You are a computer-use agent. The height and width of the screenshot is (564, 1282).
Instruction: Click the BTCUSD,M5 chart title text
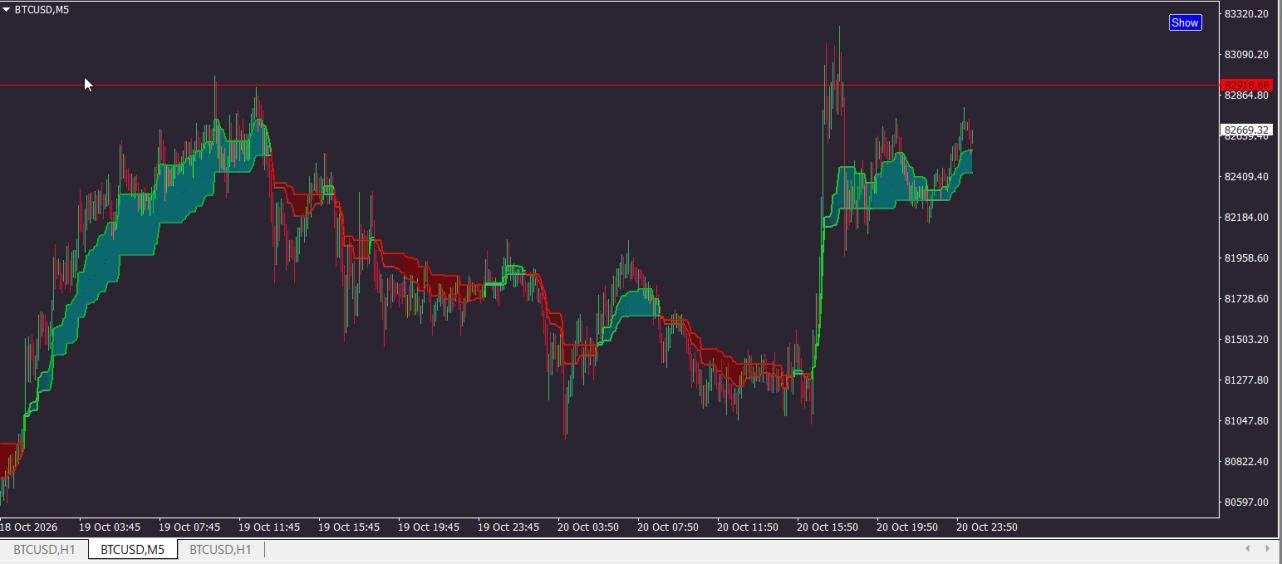point(42,9)
